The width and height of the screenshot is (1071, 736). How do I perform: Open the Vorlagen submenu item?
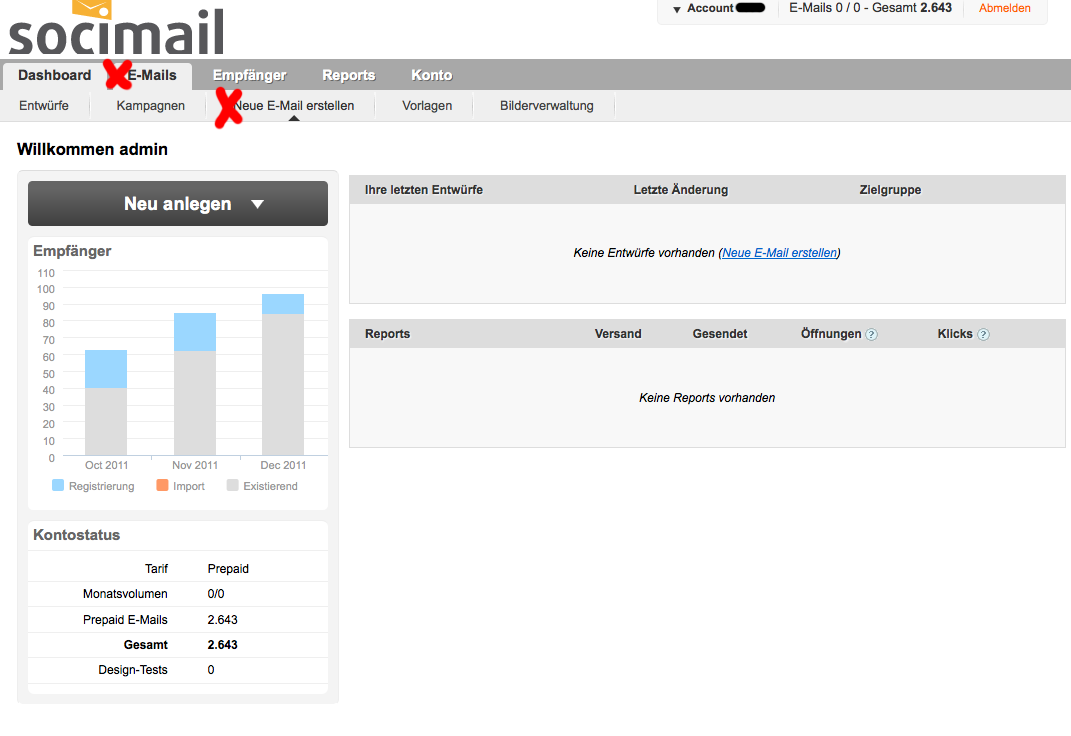(x=427, y=106)
